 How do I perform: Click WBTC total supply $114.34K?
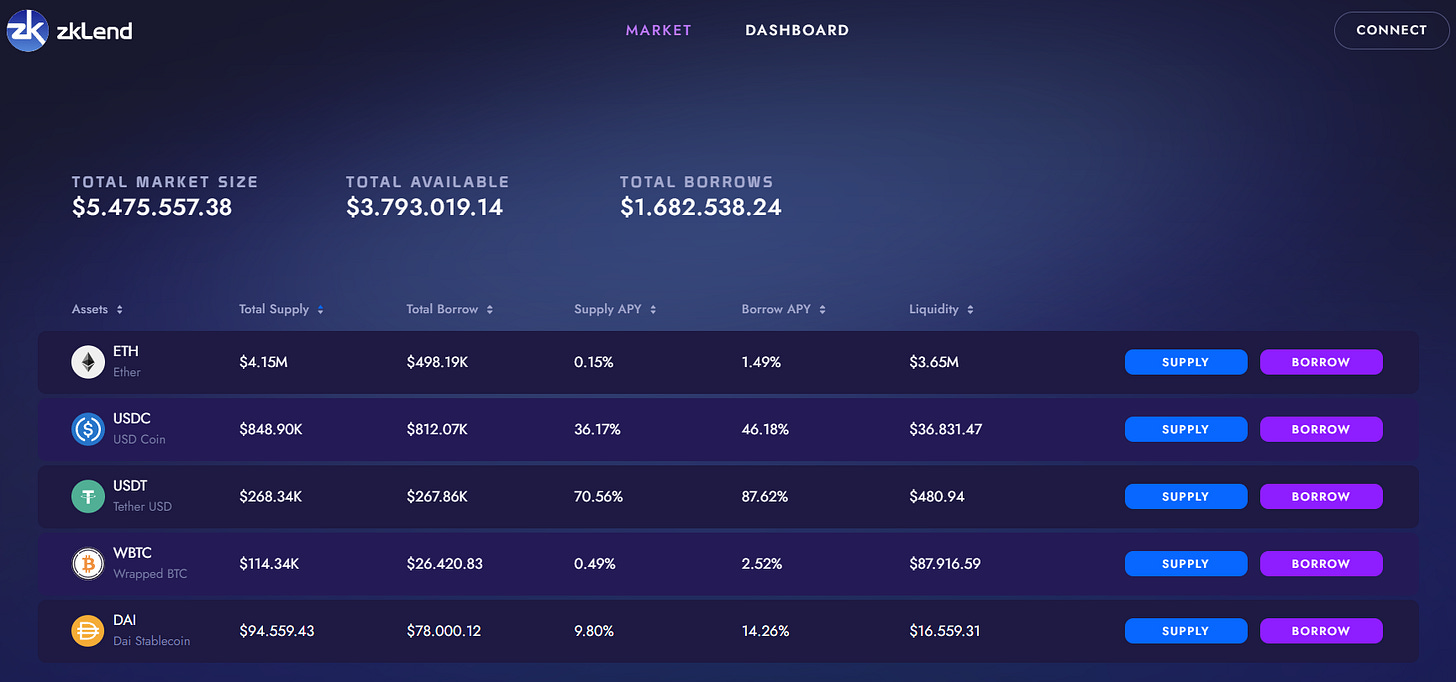(269, 563)
